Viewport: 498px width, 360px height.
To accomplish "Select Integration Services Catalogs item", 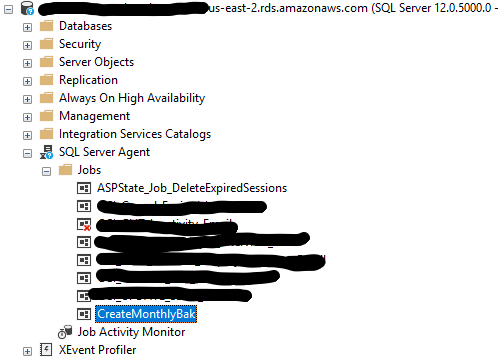I will pos(135,134).
